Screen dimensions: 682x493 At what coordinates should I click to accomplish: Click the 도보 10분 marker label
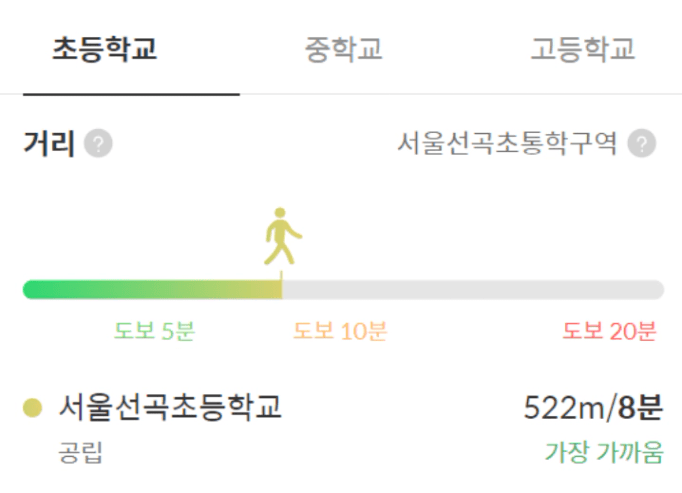point(340,332)
